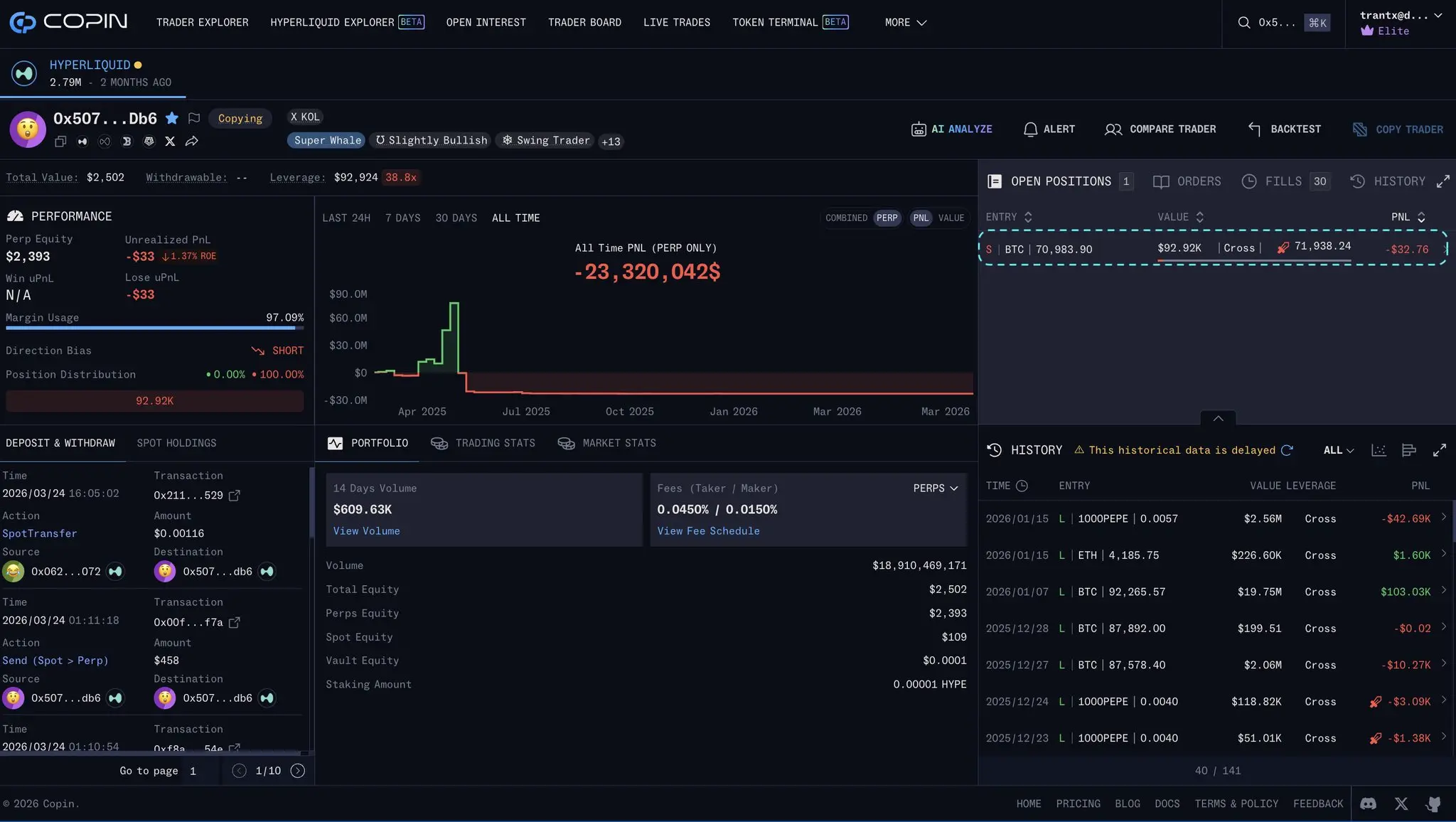
Task: Share trader profile via share arrow
Action: click(192, 142)
